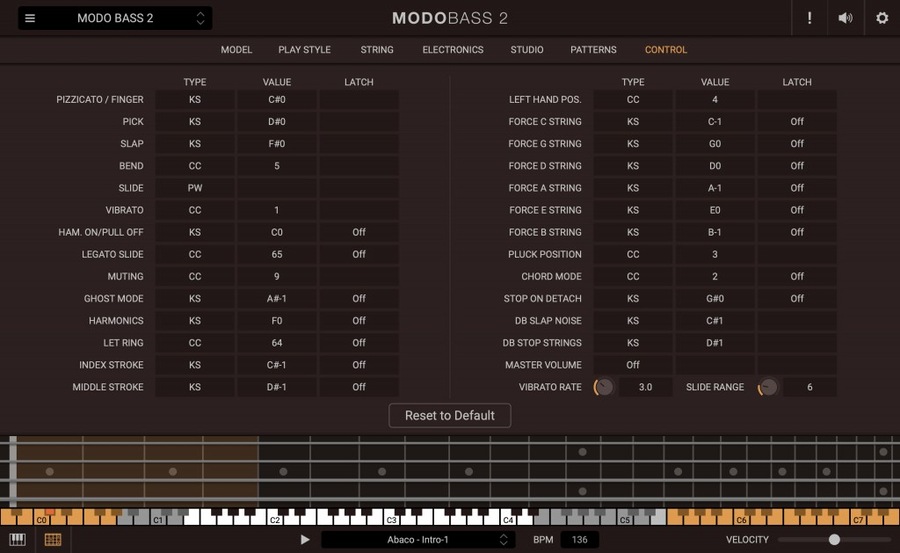This screenshot has height=553, width=900.
Task: Switch to the MODEL tab
Action: tap(236, 50)
